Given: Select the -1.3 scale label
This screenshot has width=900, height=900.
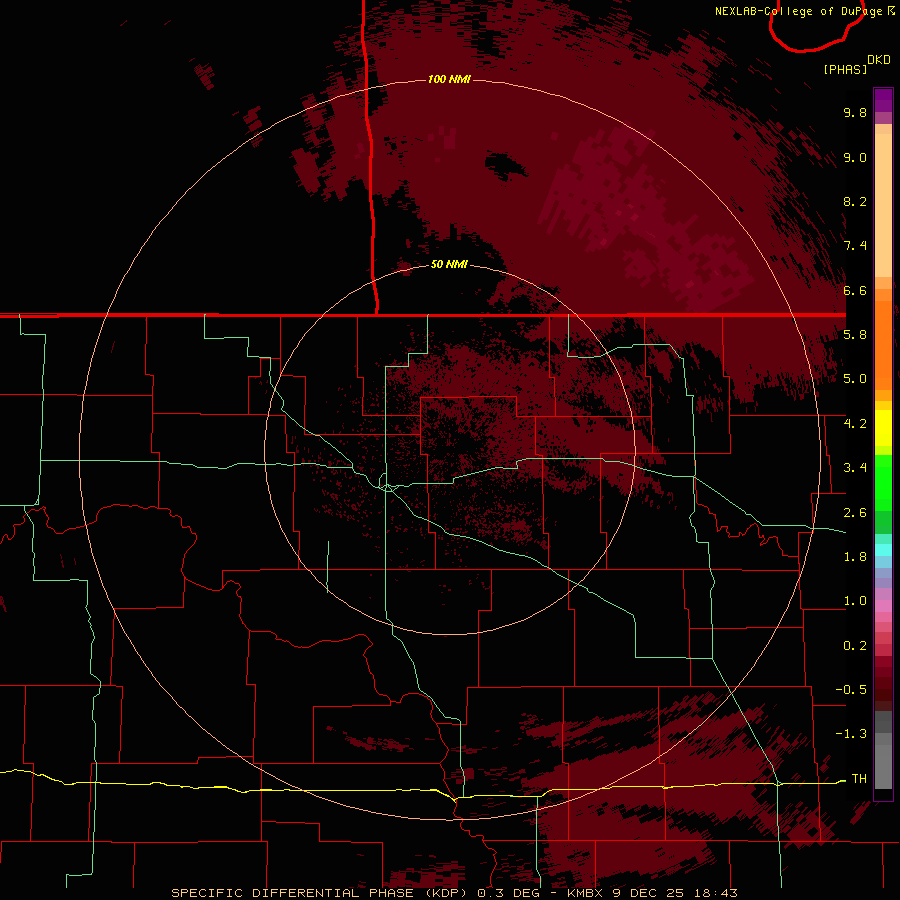Looking at the screenshot, I should click(851, 734).
